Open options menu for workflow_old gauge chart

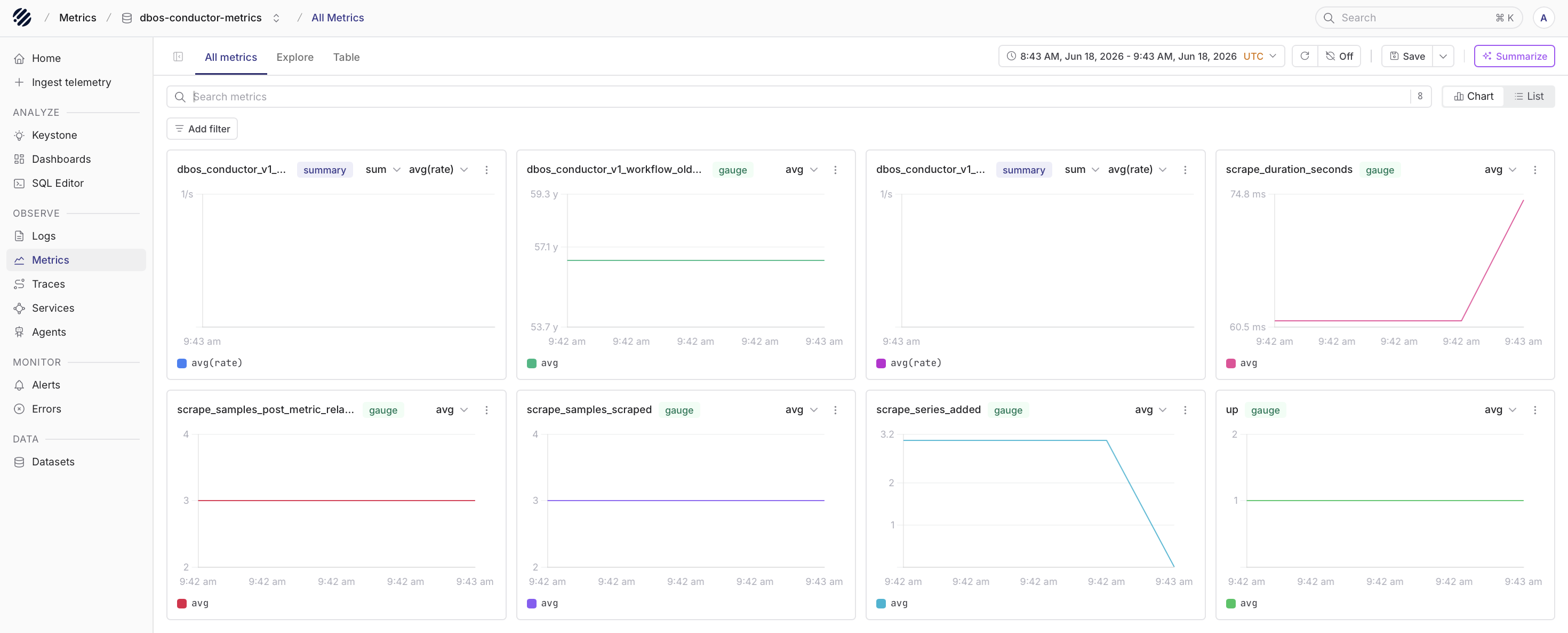click(x=835, y=170)
